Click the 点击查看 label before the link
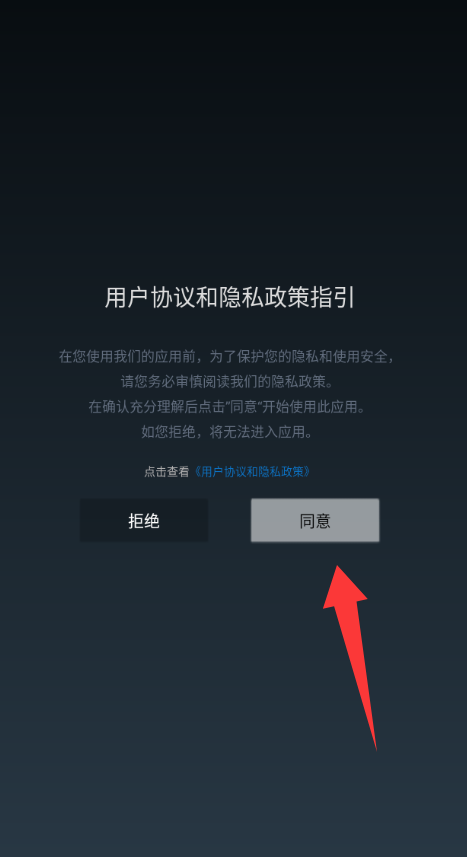Image resolution: width=467 pixels, height=857 pixels. (167, 472)
